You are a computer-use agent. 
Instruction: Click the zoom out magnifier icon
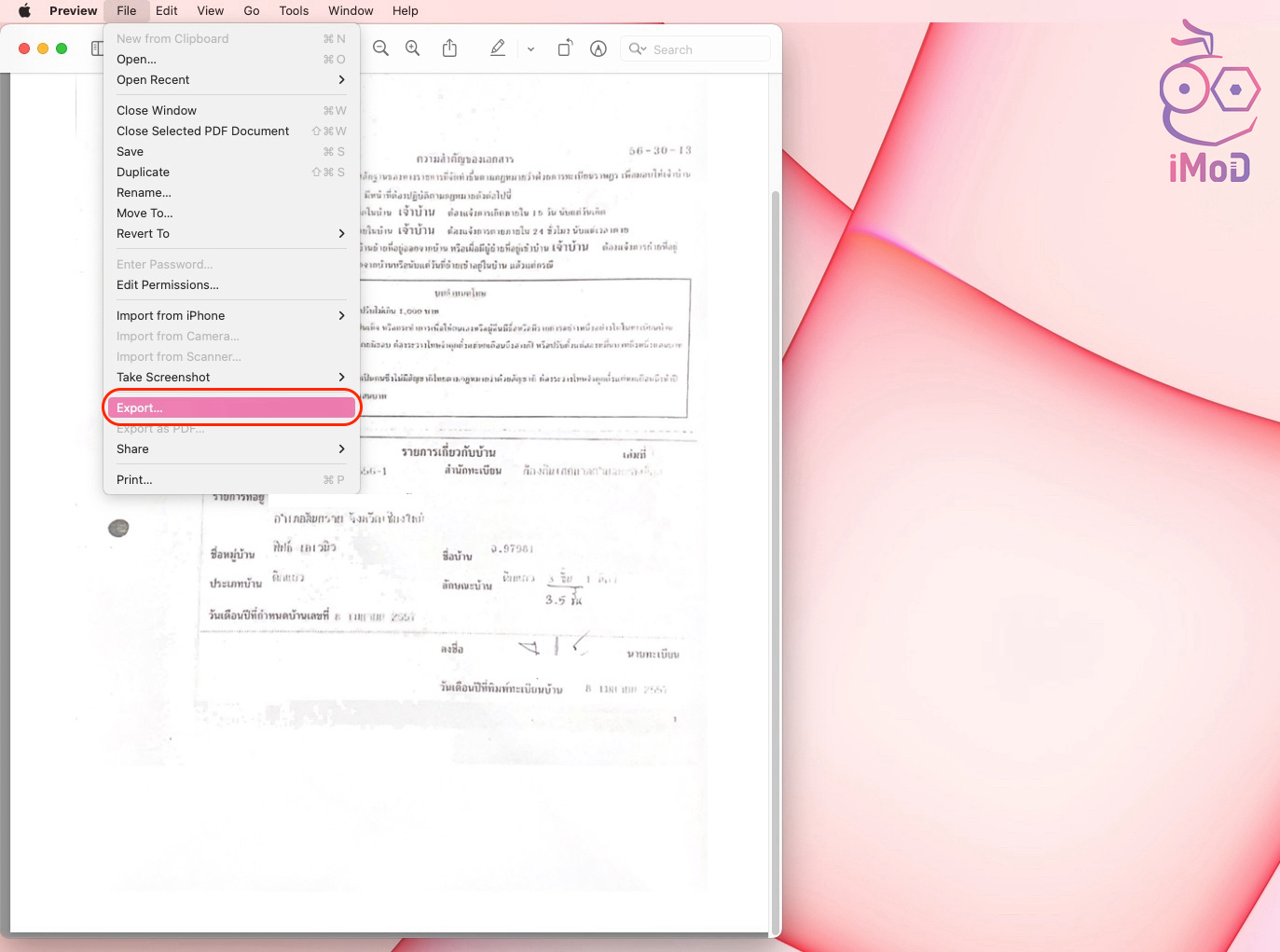[x=380, y=48]
